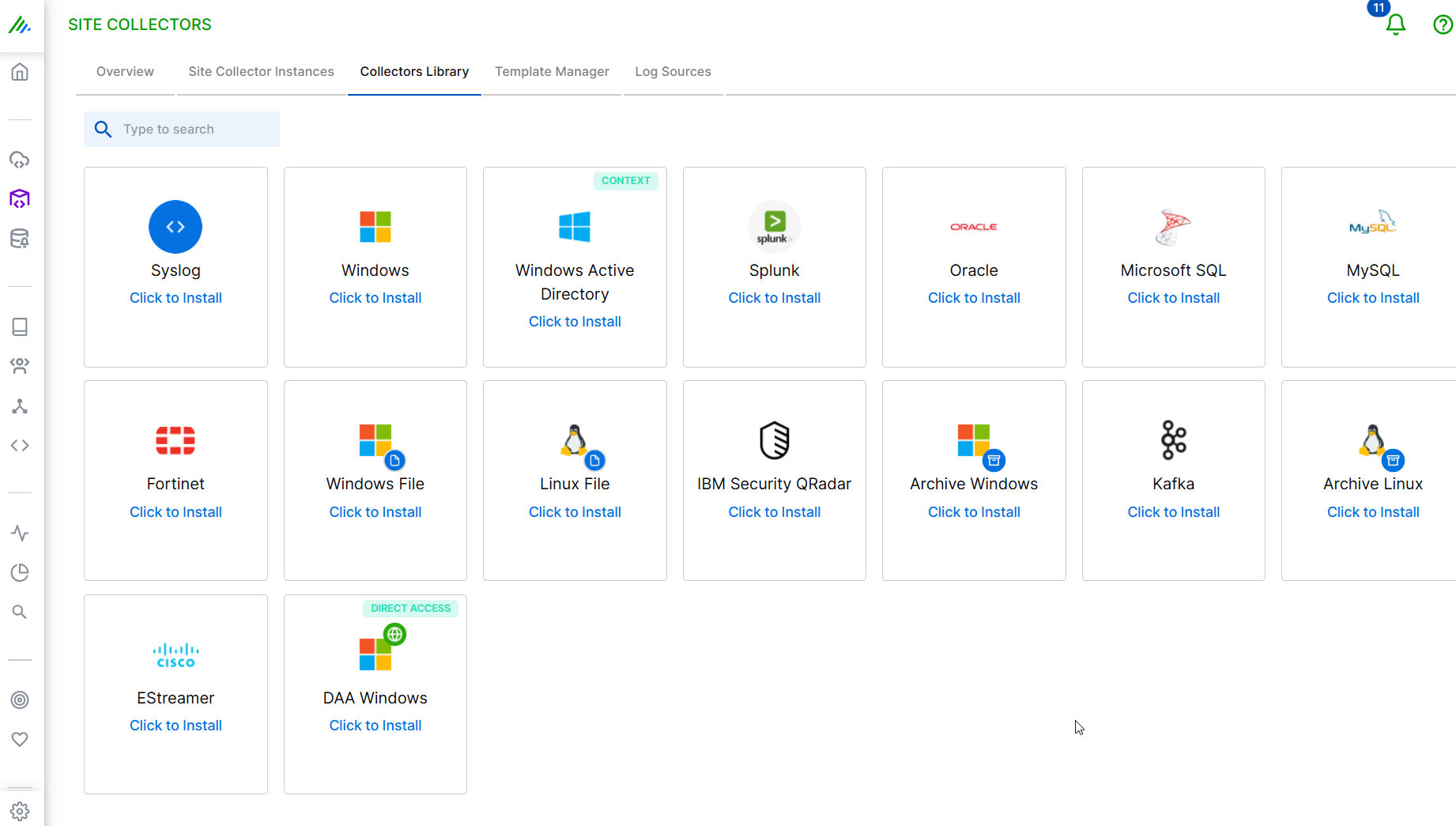Open the users group sidebar icon
Viewport: 1456px width, 826px height.
(x=20, y=365)
